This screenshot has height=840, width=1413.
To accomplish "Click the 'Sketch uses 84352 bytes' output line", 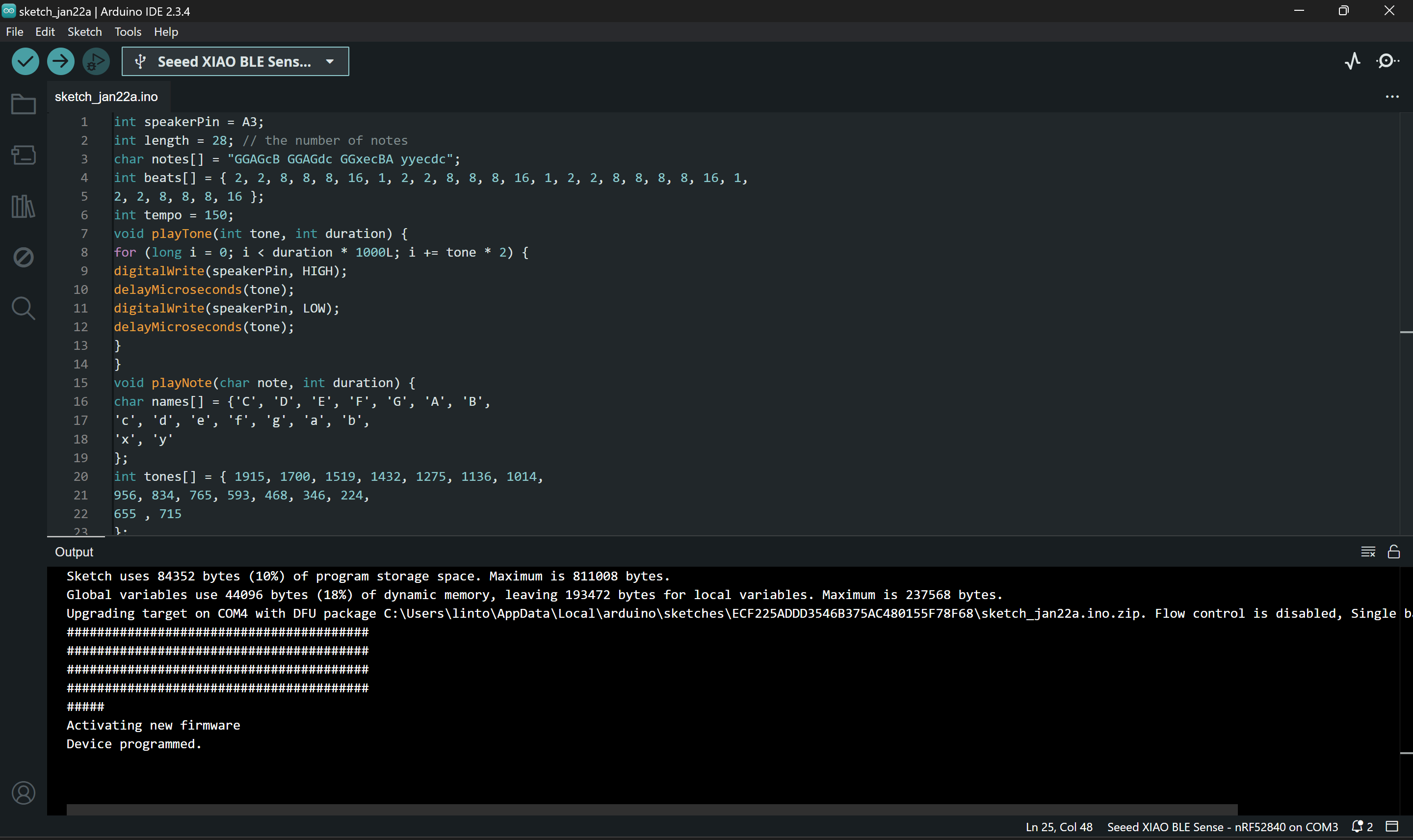I will click(368, 576).
